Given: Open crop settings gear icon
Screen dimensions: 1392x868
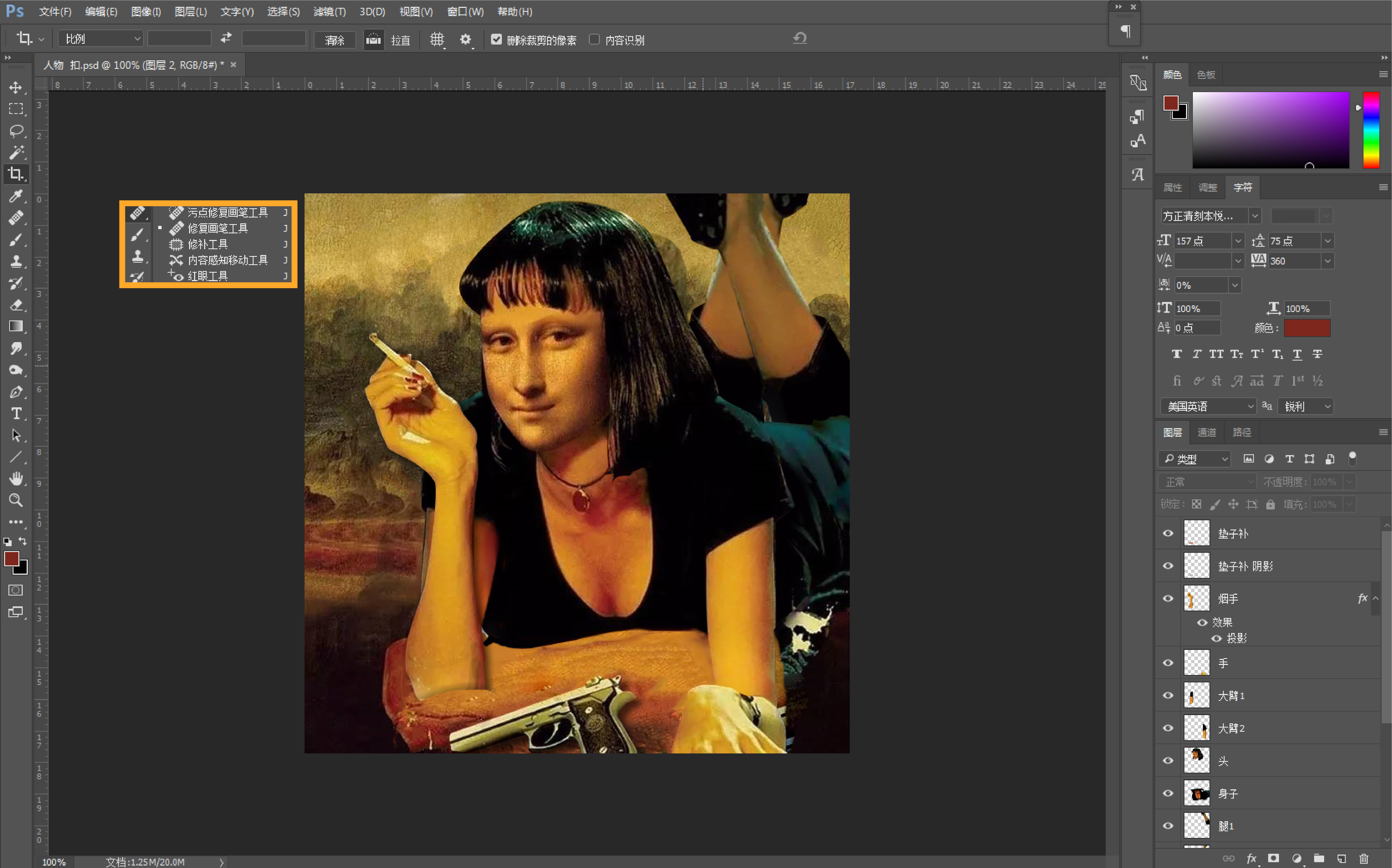Looking at the screenshot, I should click(x=466, y=40).
